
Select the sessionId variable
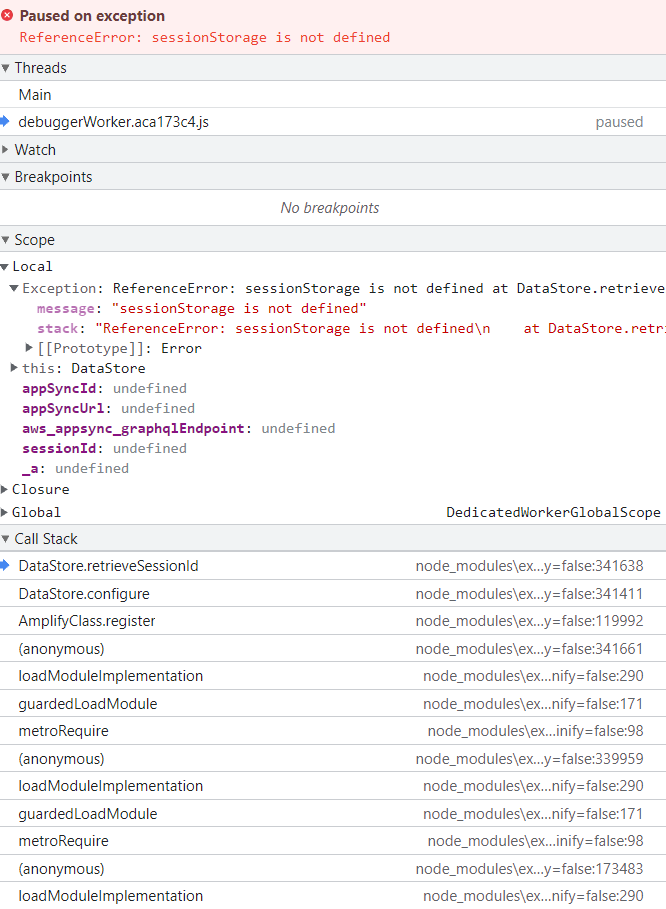(104, 448)
